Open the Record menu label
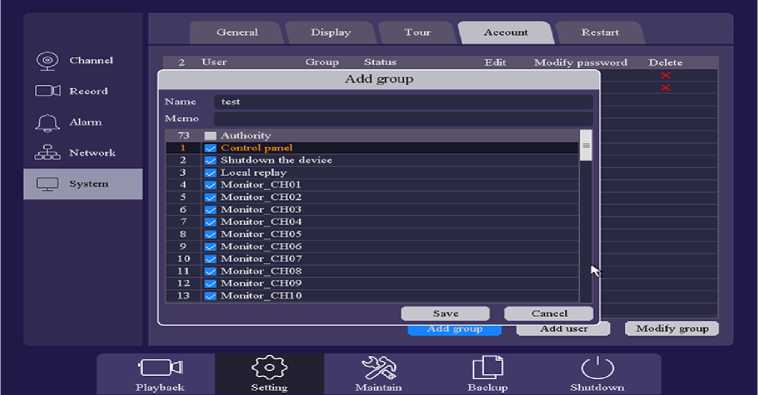The width and height of the screenshot is (758, 395). (88, 91)
